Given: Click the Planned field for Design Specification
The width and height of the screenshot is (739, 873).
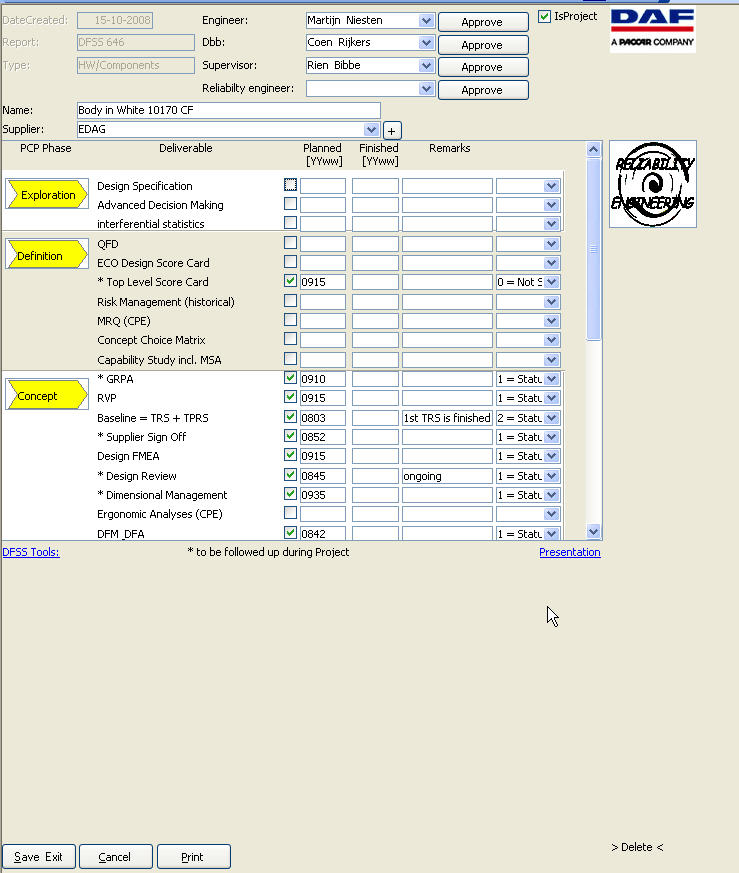Looking at the screenshot, I should point(323,187).
